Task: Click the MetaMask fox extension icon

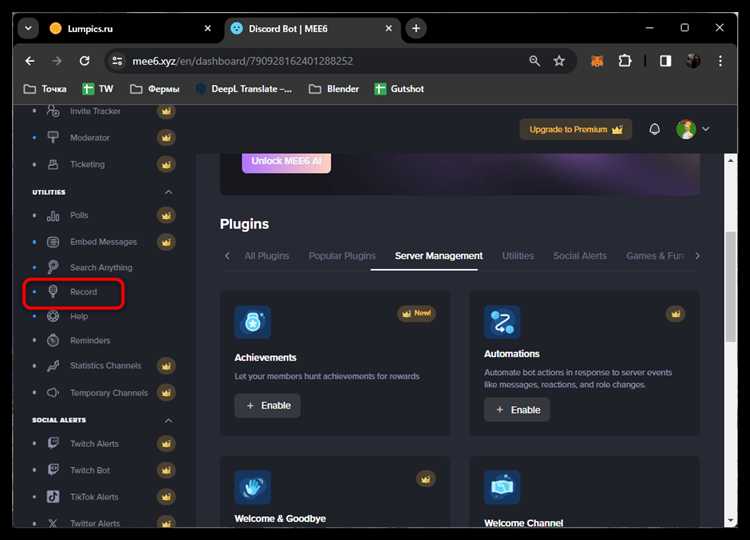Action: pos(597,61)
